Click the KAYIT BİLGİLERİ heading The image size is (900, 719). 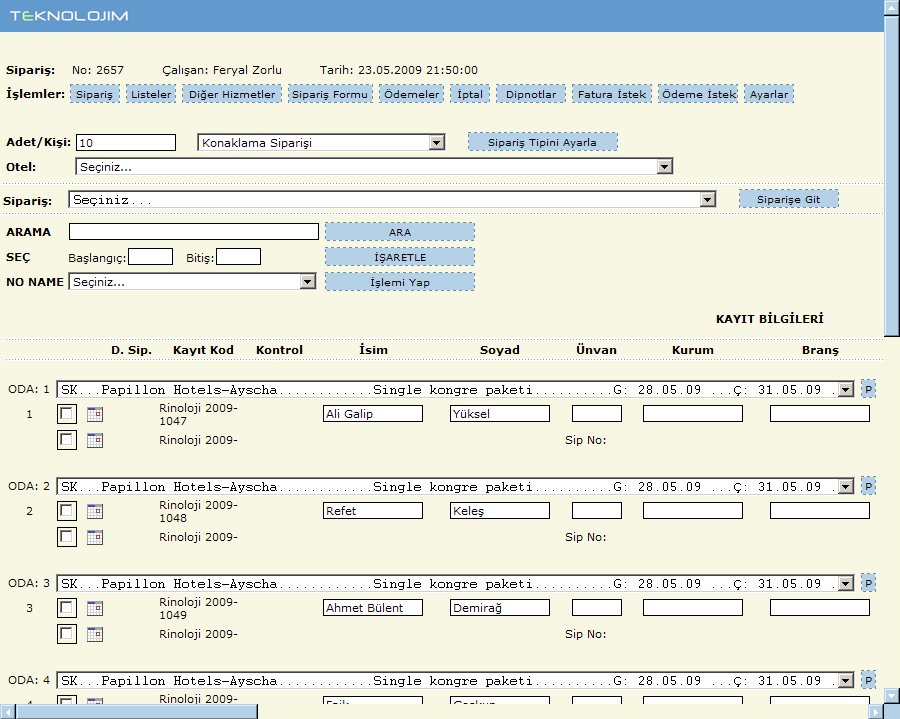[770, 319]
